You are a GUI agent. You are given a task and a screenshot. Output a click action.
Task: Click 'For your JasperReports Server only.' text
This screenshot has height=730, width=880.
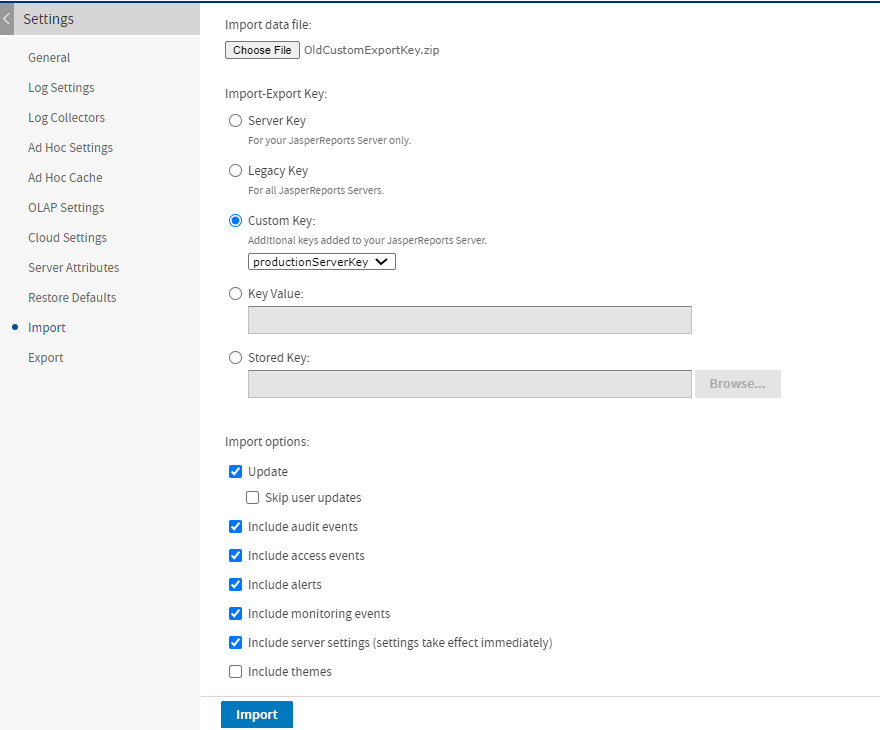(x=329, y=140)
